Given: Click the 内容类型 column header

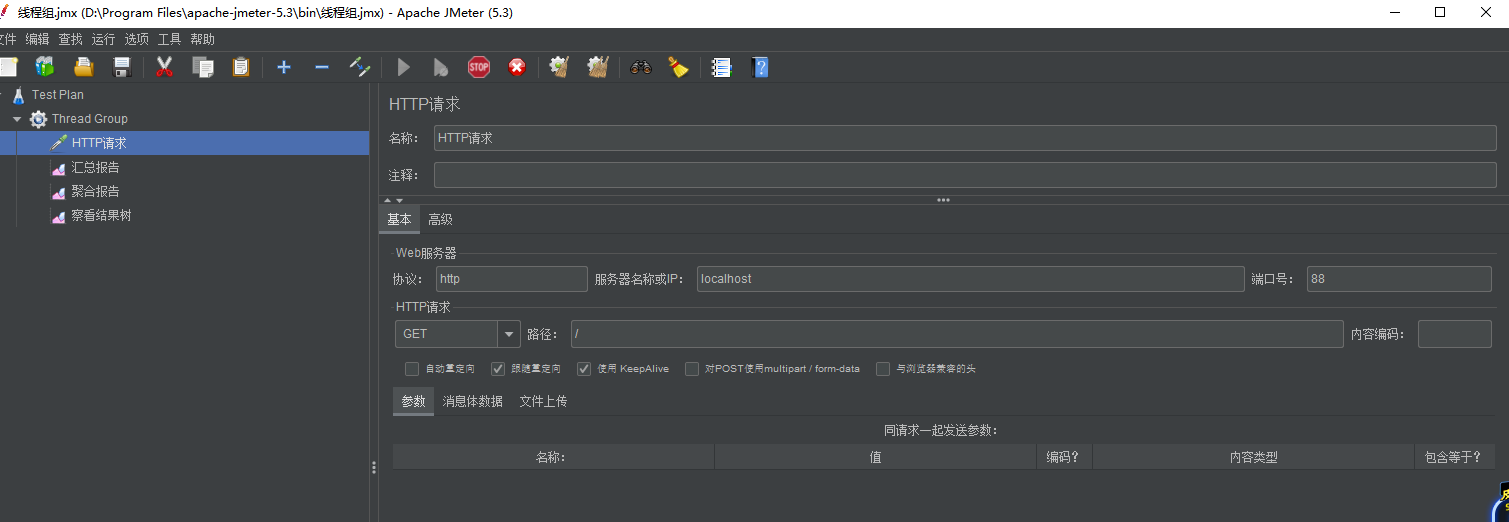Looking at the screenshot, I should tap(1253, 457).
